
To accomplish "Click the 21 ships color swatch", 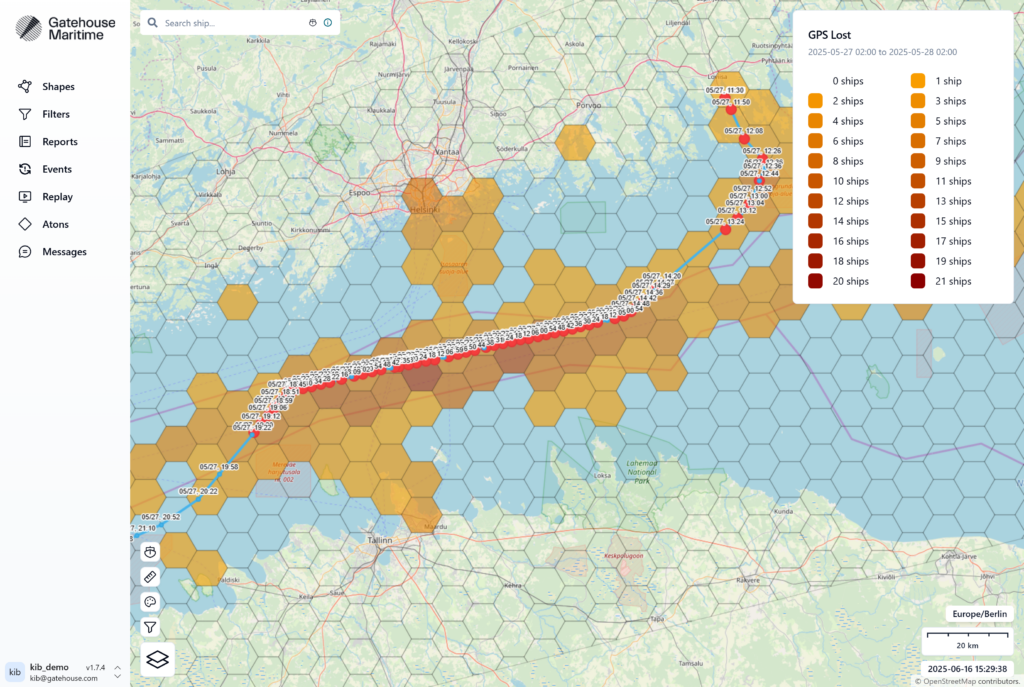I will click(x=918, y=281).
